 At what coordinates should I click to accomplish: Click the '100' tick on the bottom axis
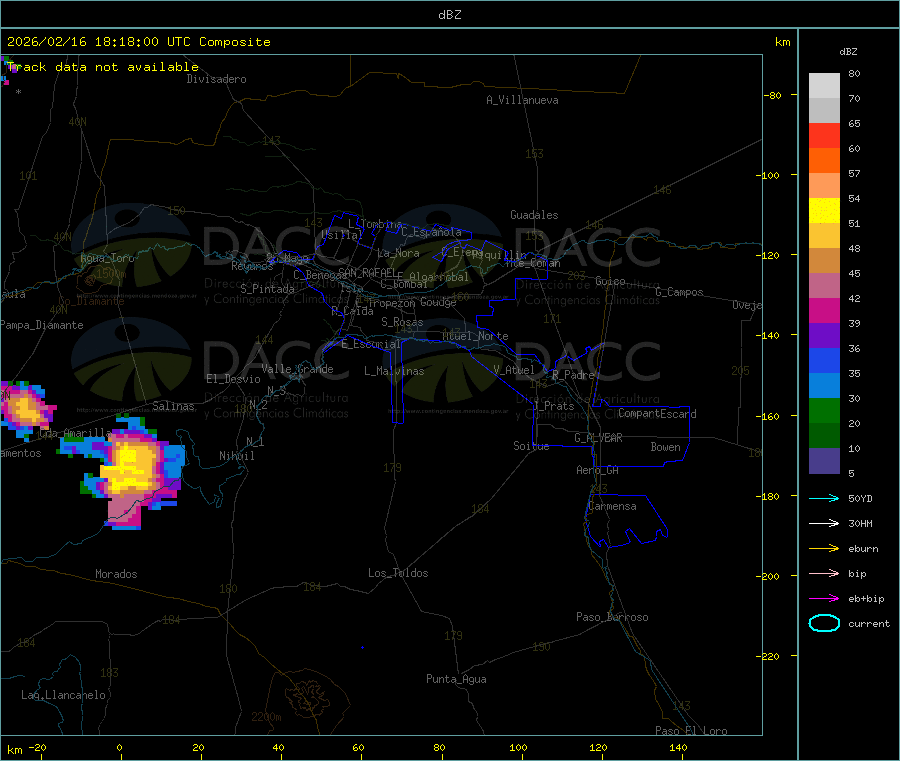(518, 747)
